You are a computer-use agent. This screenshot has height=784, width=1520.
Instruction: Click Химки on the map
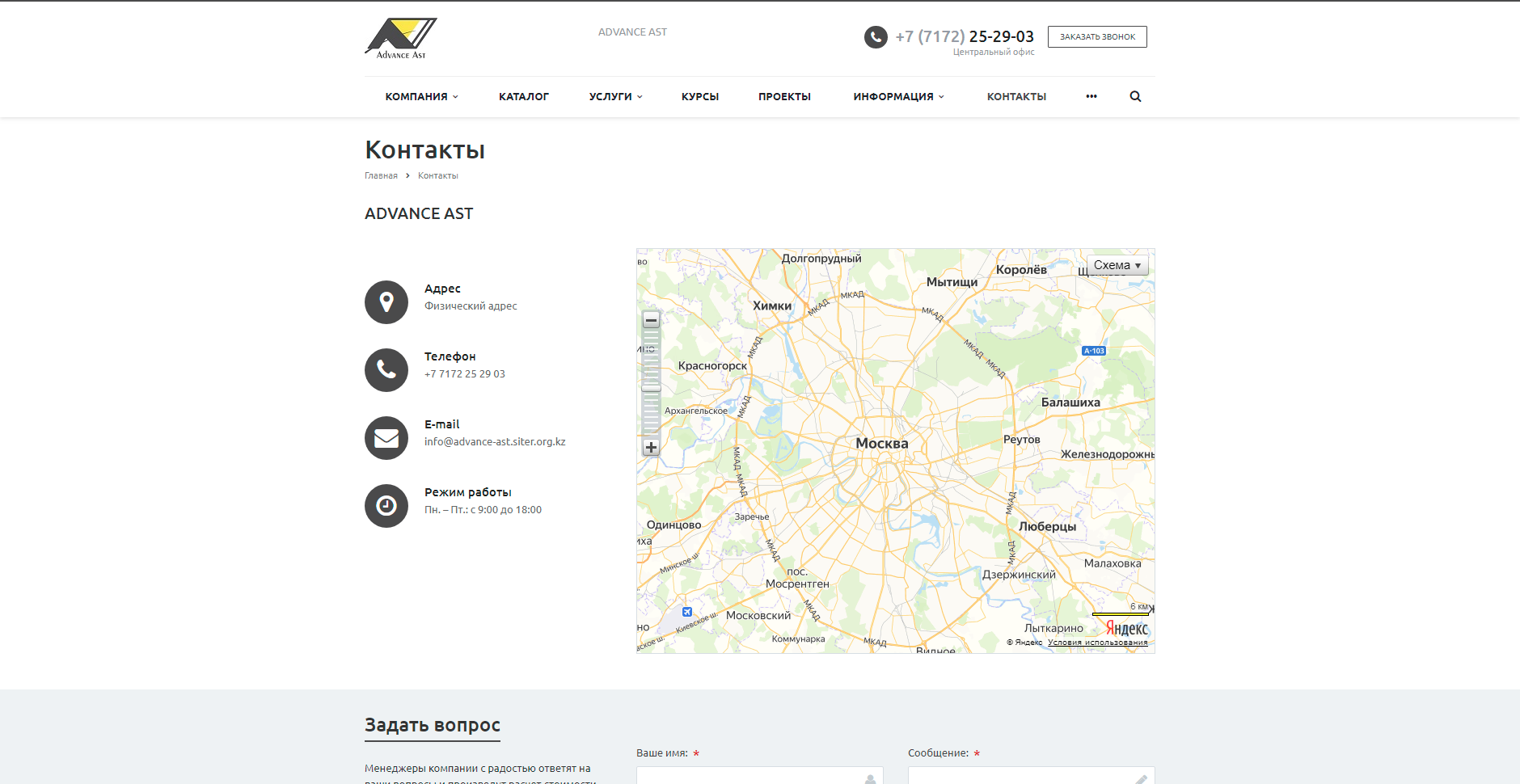(772, 306)
